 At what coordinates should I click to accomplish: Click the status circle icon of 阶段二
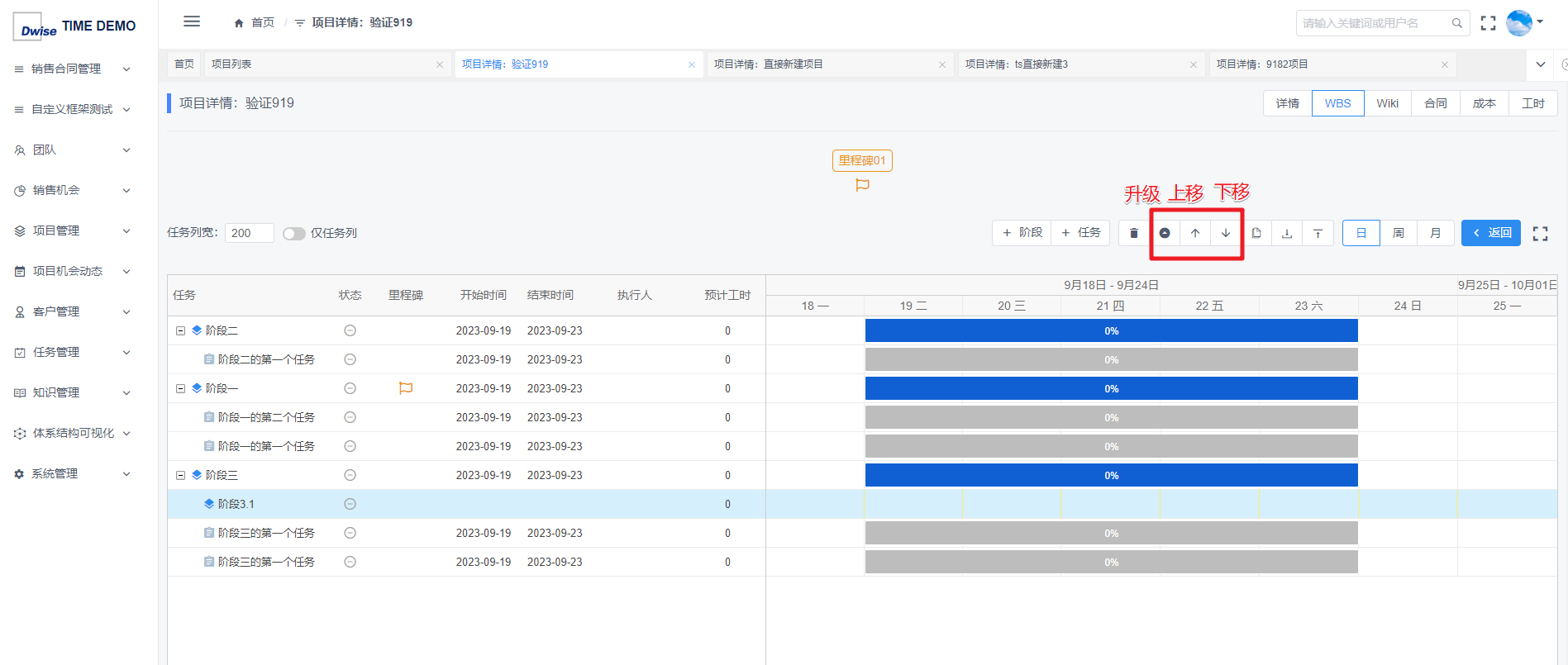tap(350, 330)
